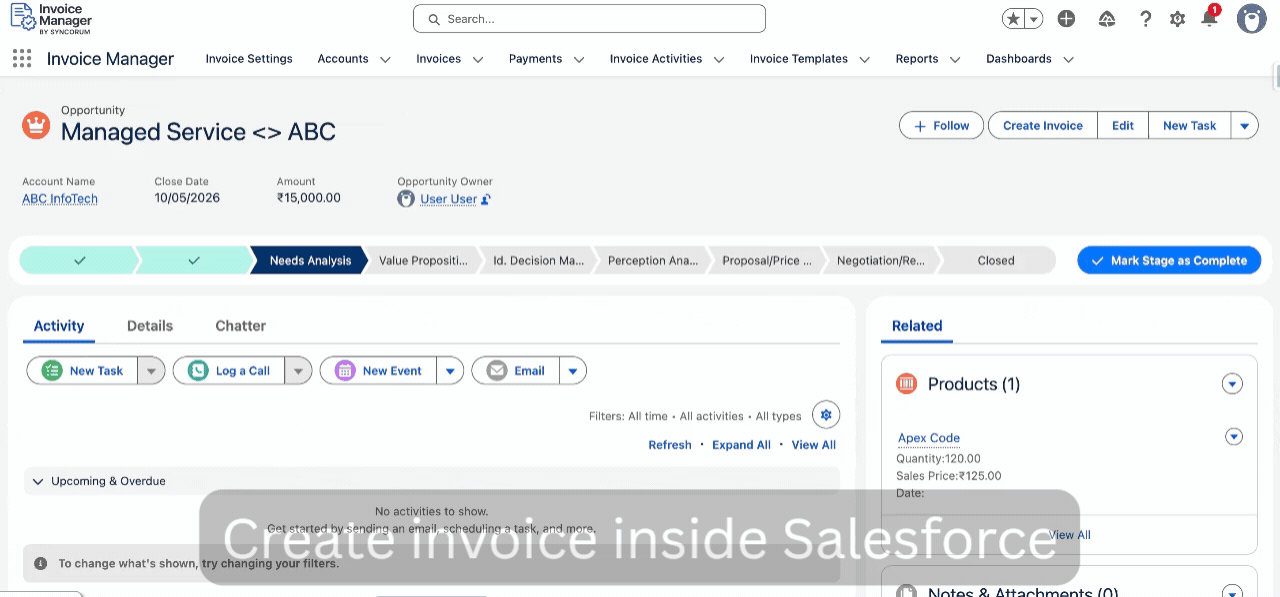Open the notifications bell
This screenshot has width=1280, height=597.
tap(1209, 18)
